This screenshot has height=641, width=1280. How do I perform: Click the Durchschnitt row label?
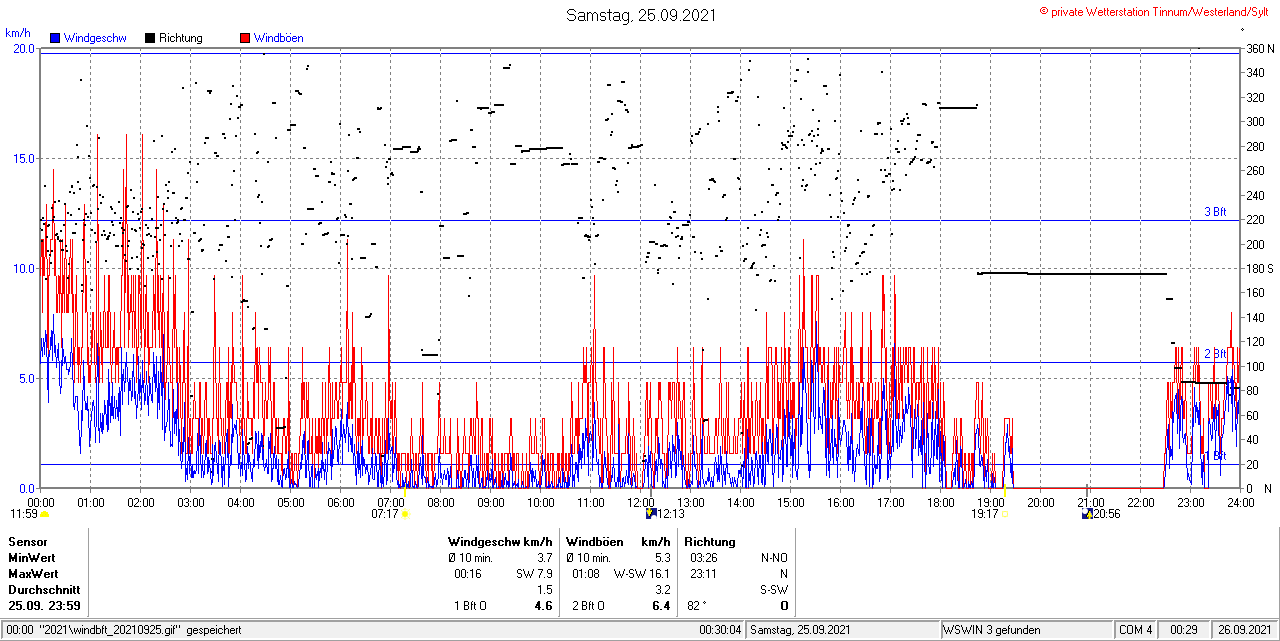tap(44, 590)
